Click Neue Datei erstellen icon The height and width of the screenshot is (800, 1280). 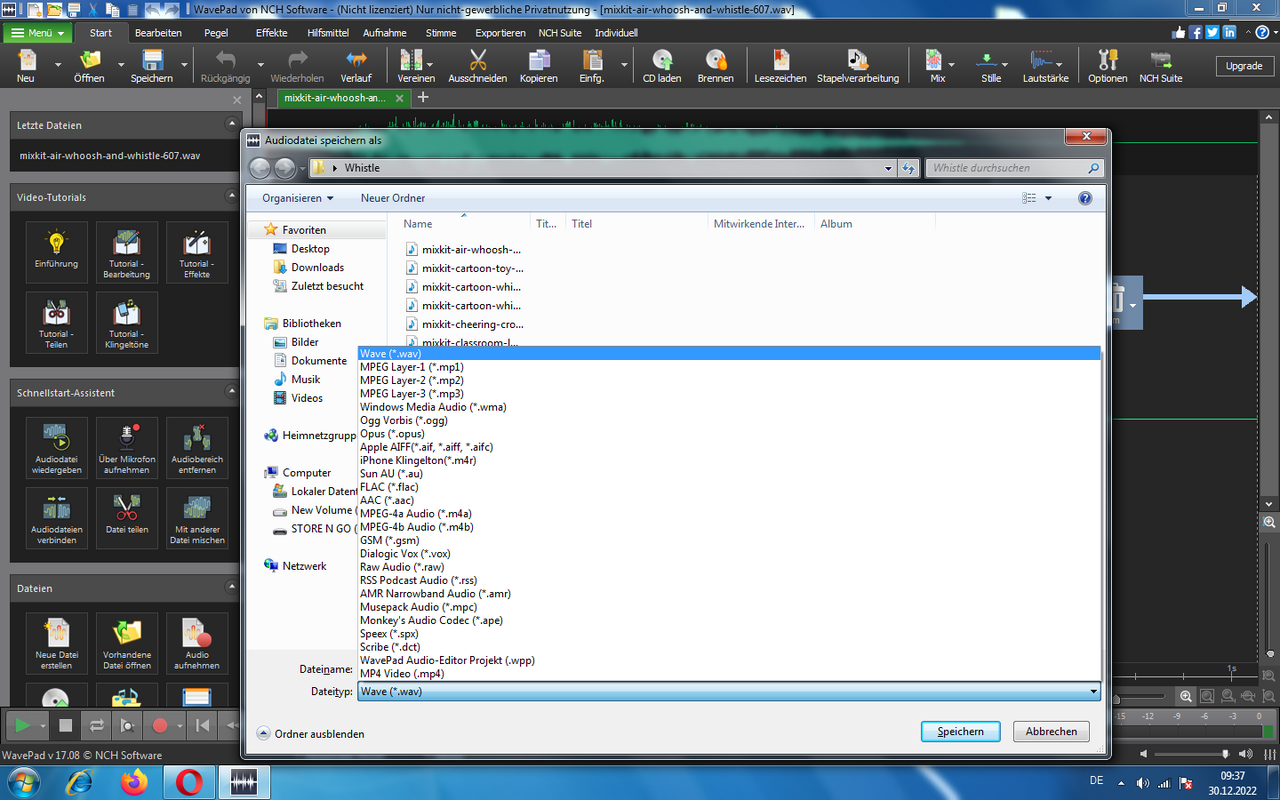click(56, 643)
